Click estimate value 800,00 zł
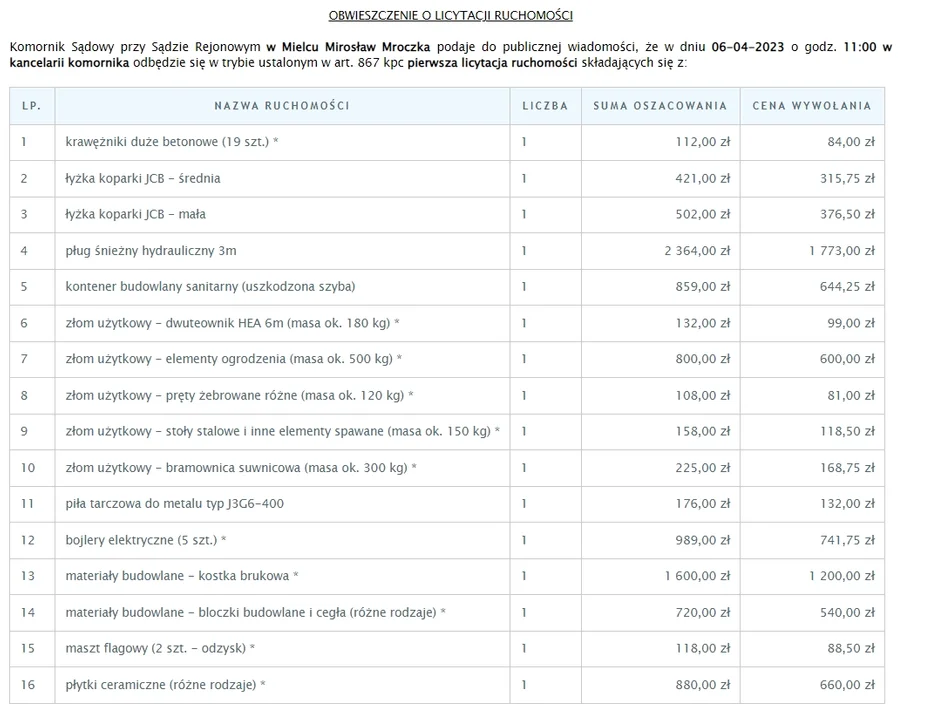Viewport: 929px width, 720px height. point(703,359)
